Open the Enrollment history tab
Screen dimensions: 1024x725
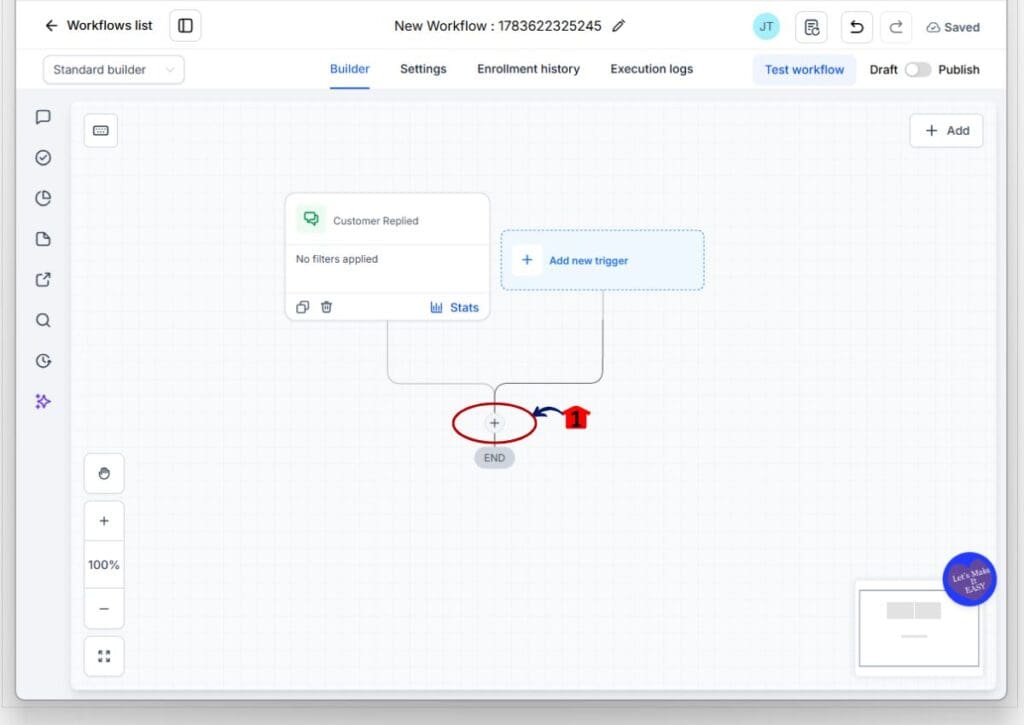pyautogui.click(x=528, y=69)
